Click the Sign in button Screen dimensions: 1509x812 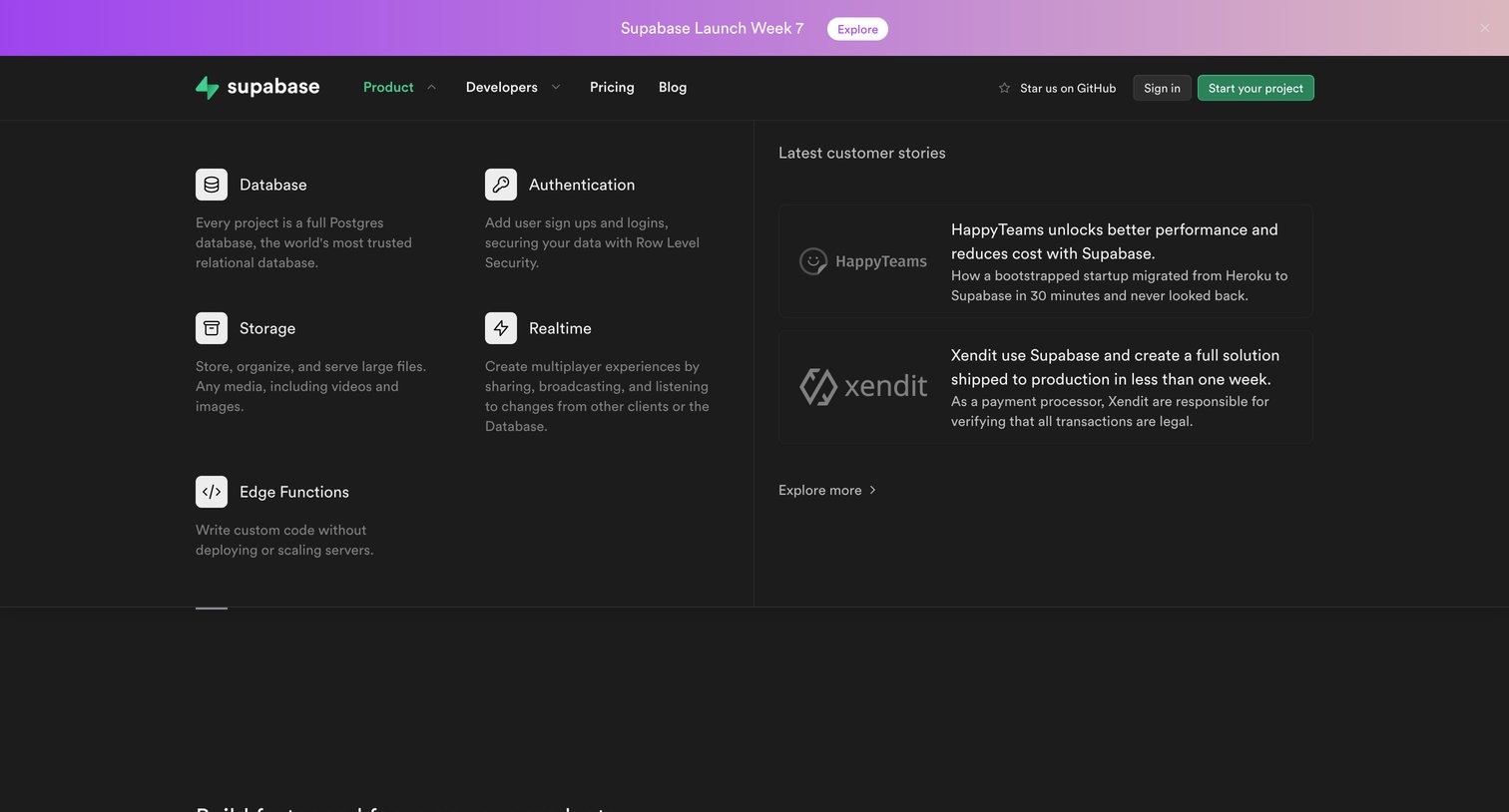click(x=1162, y=88)
